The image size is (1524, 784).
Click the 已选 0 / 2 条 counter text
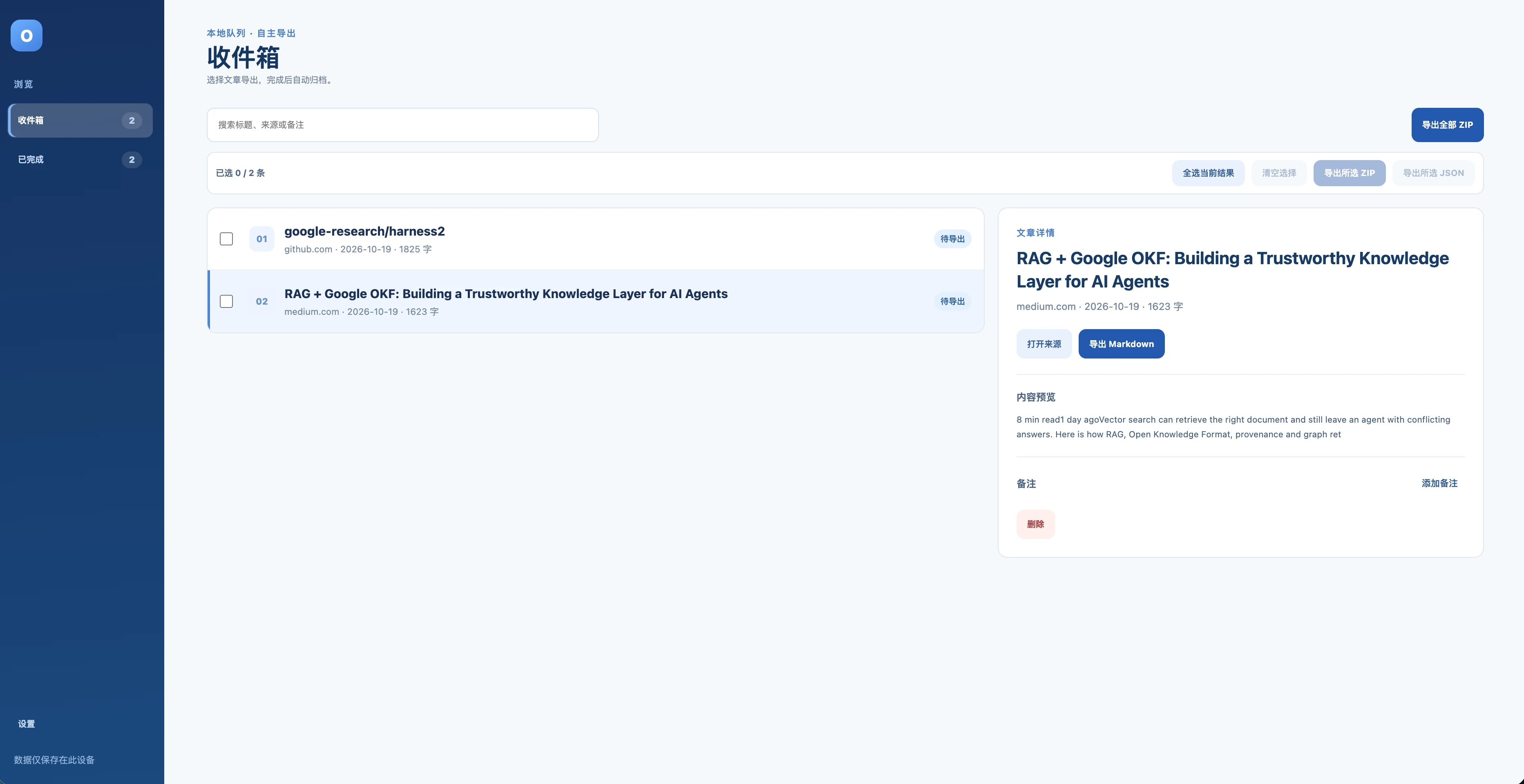point(240,173)
